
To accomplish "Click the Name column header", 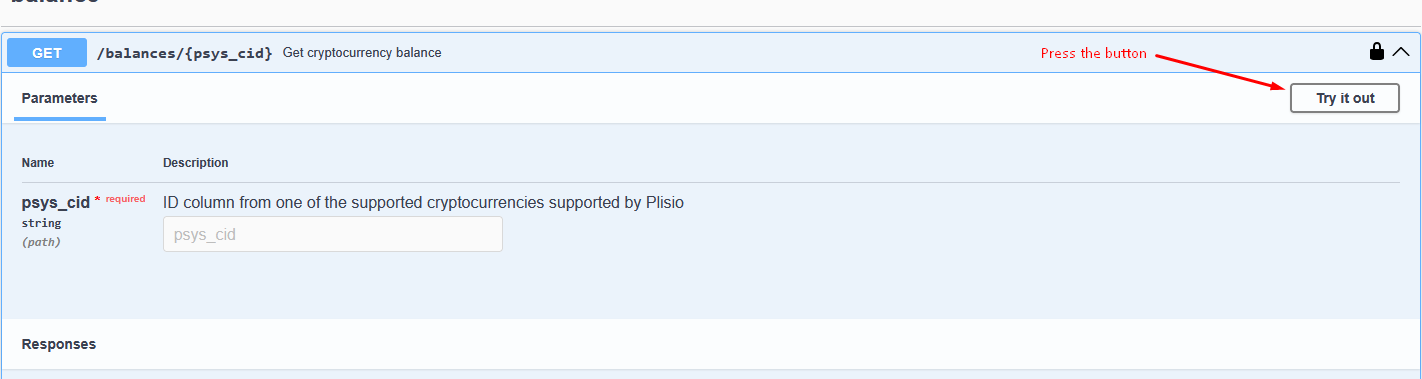I will pyautogui.click(x=38, y=163).
